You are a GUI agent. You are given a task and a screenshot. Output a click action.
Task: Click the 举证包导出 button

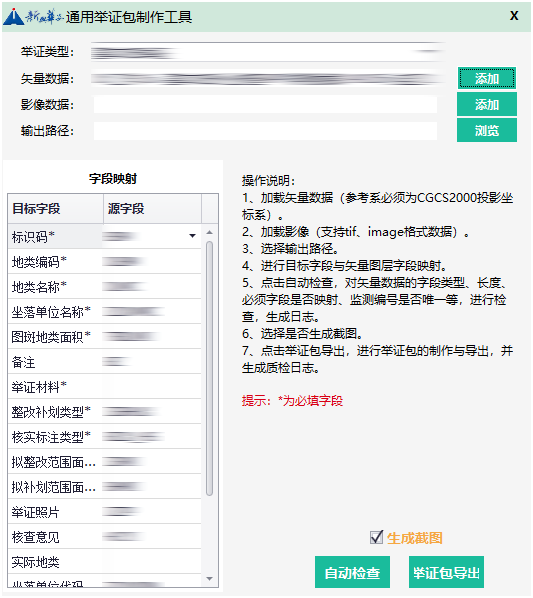[x=446, y=572]
